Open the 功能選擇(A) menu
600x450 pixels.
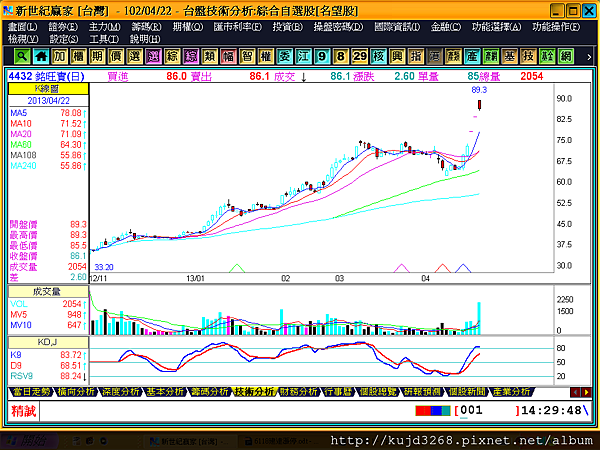point(496,27)
